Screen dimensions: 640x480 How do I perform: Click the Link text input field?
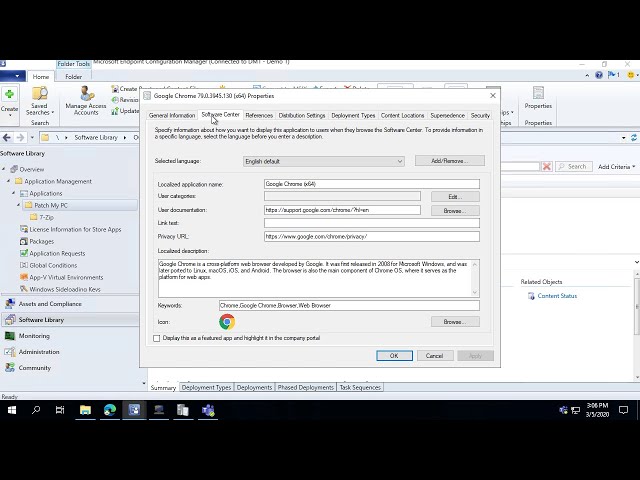tap(372, 223)
